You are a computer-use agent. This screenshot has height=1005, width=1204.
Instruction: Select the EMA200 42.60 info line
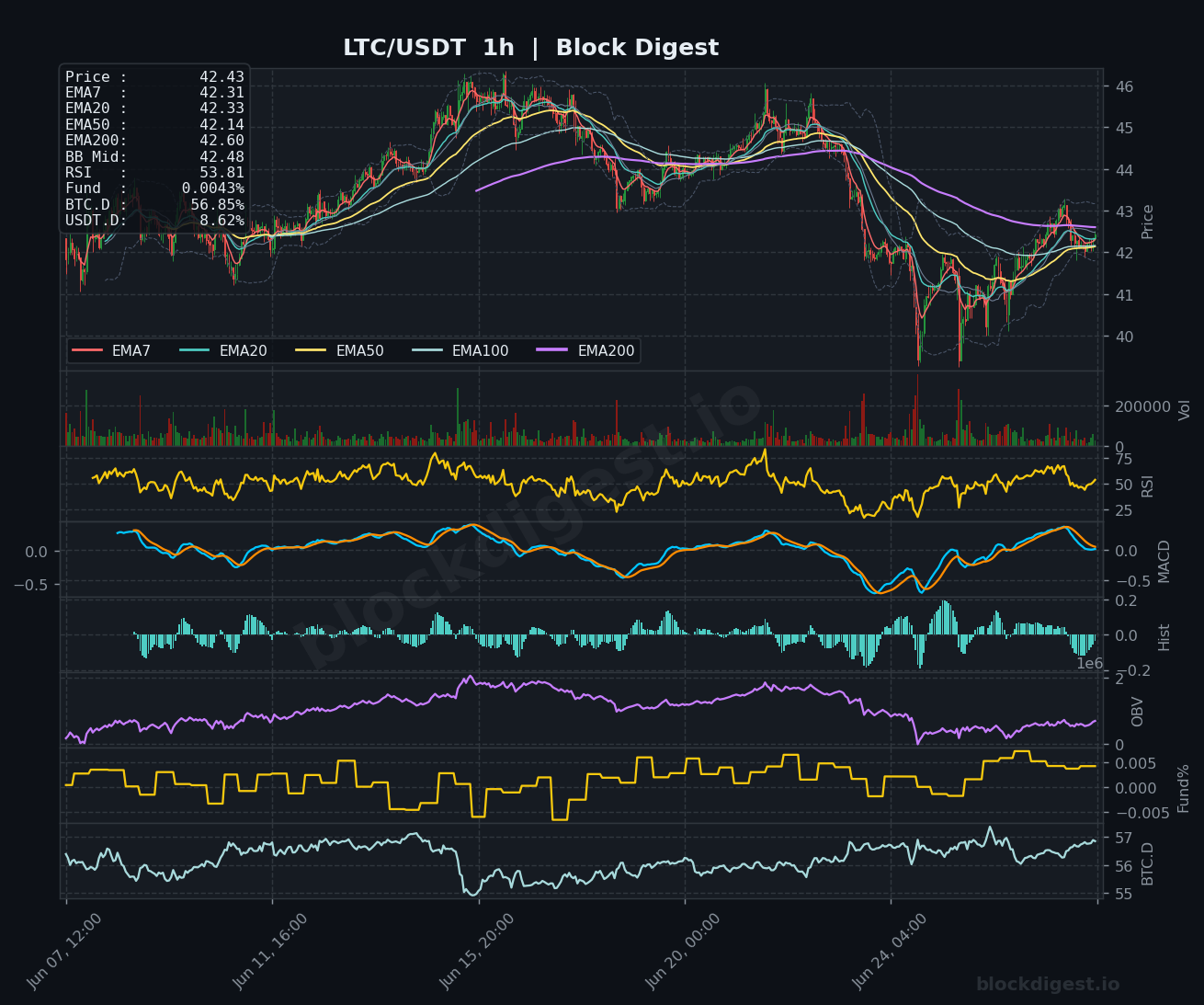click(154, 141)
